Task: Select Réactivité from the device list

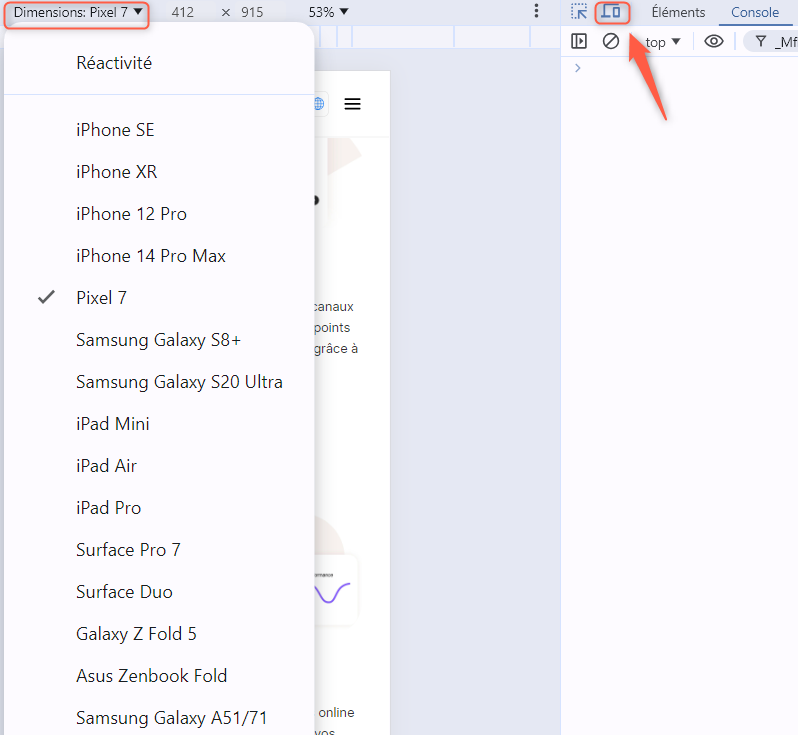Action: point(159,63)
